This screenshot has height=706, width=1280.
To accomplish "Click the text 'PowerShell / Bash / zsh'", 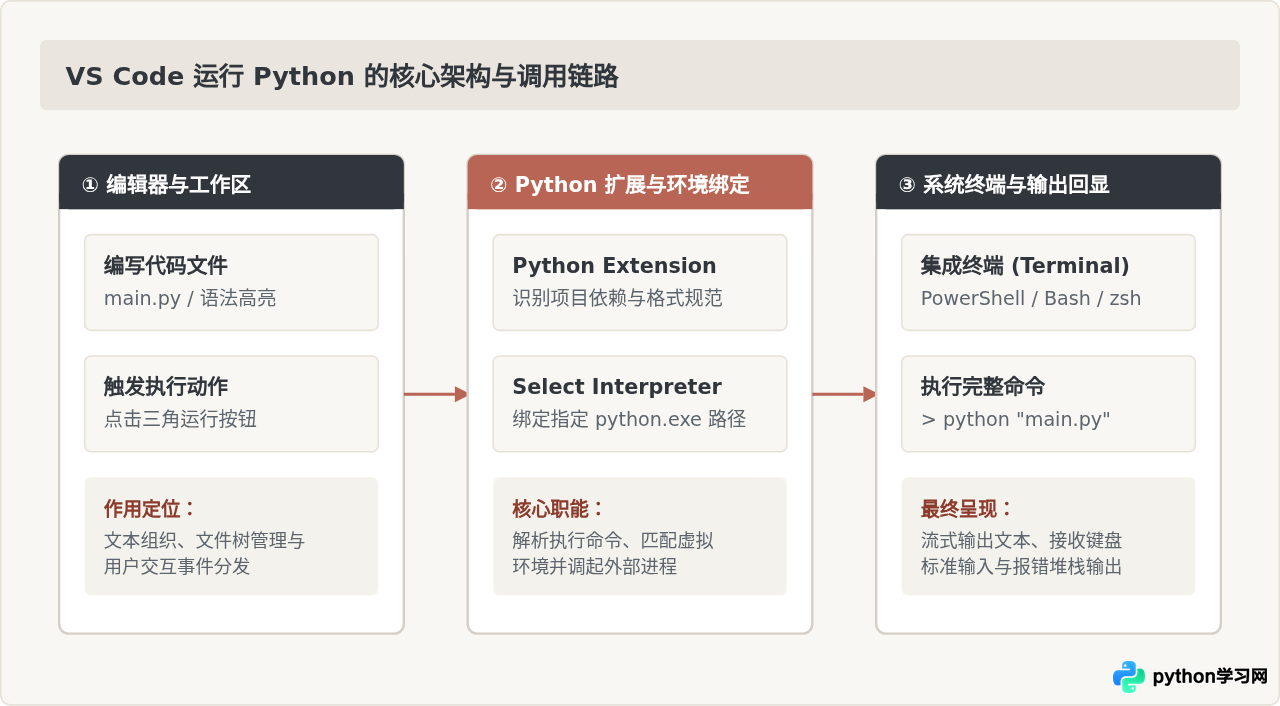I will 1031,298.
